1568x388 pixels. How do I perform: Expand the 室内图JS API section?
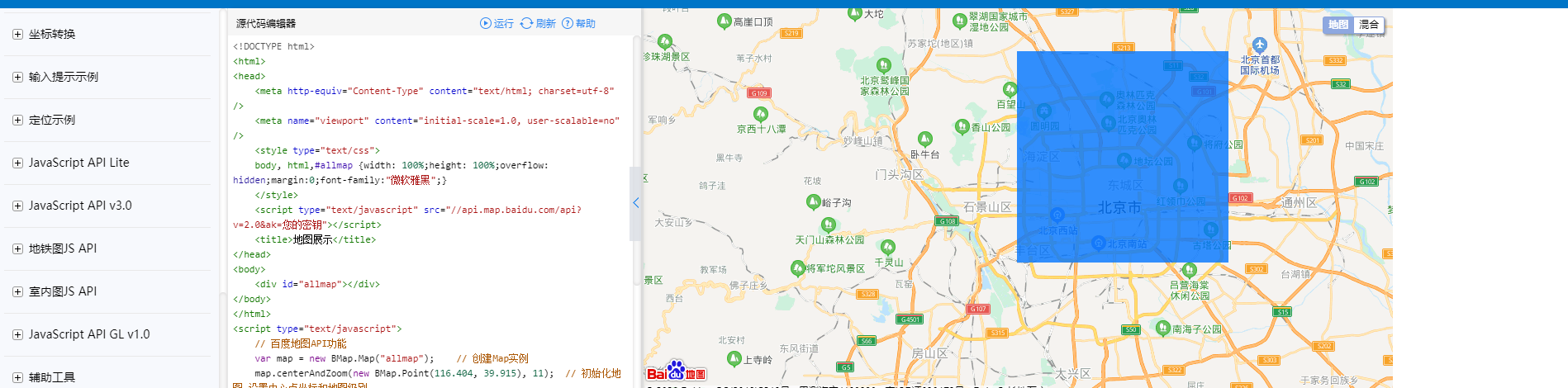17,291
